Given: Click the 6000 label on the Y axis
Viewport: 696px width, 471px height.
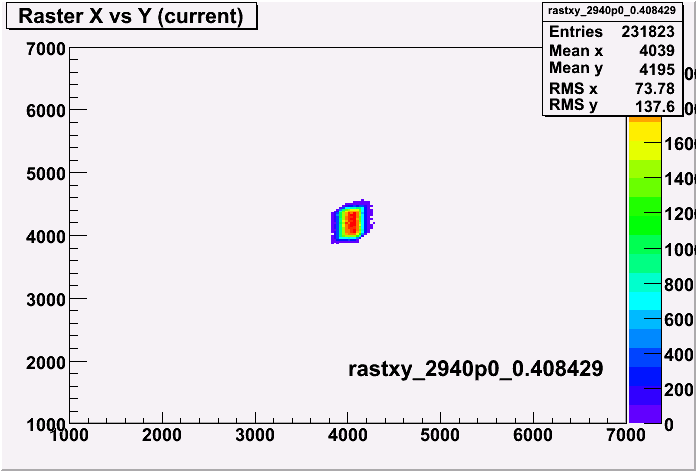Looking at the screenshot, I should 46,111.
